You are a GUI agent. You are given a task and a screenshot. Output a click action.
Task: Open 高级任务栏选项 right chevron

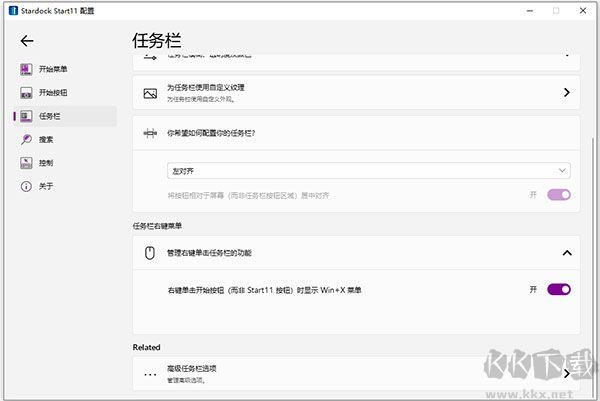(567, 373)
